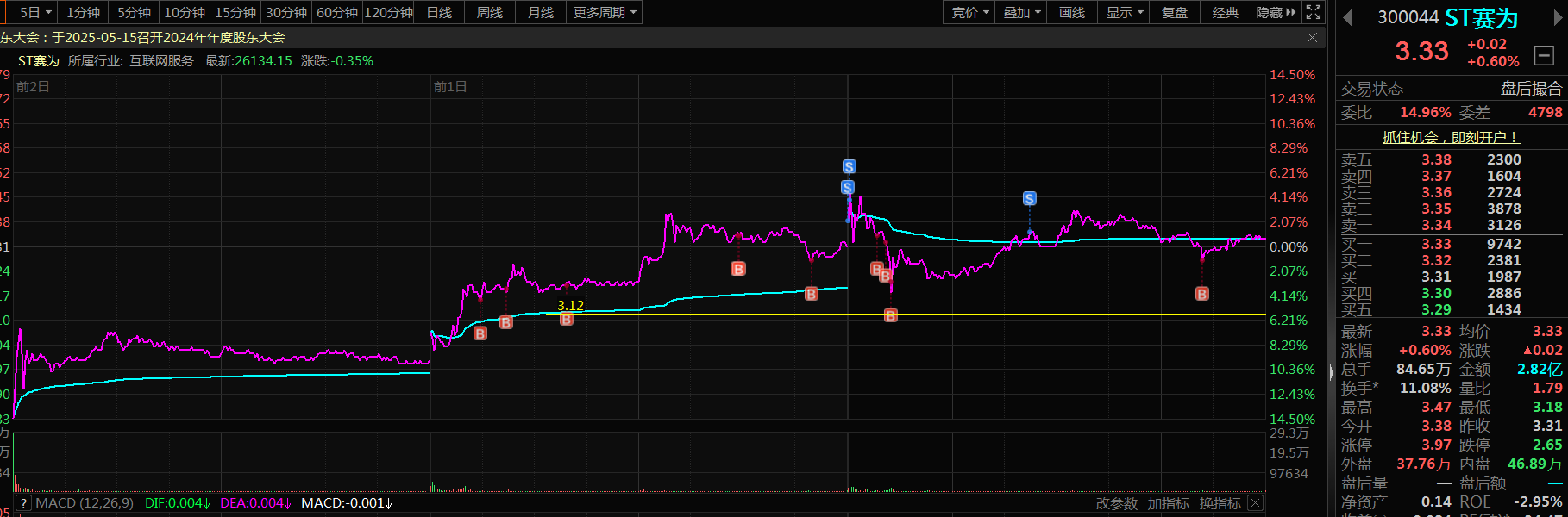Go to previous stock arrow
Viewport: 1568px width, 517px height.
pos(1347,18)
